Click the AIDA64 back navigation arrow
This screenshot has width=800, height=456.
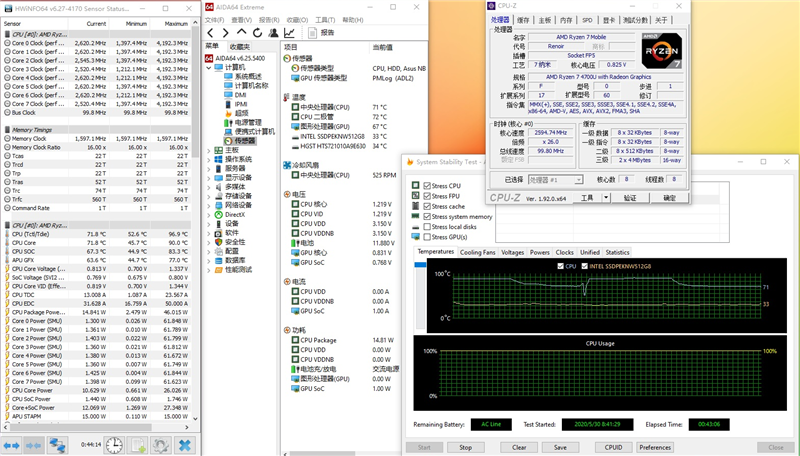click(210, 32)
